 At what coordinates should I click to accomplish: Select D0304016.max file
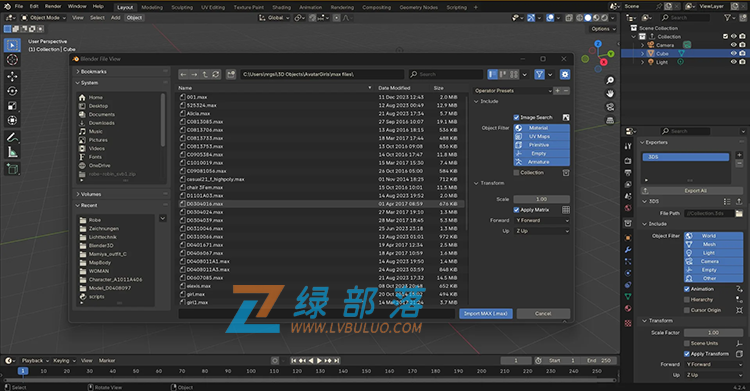point(320,204)
